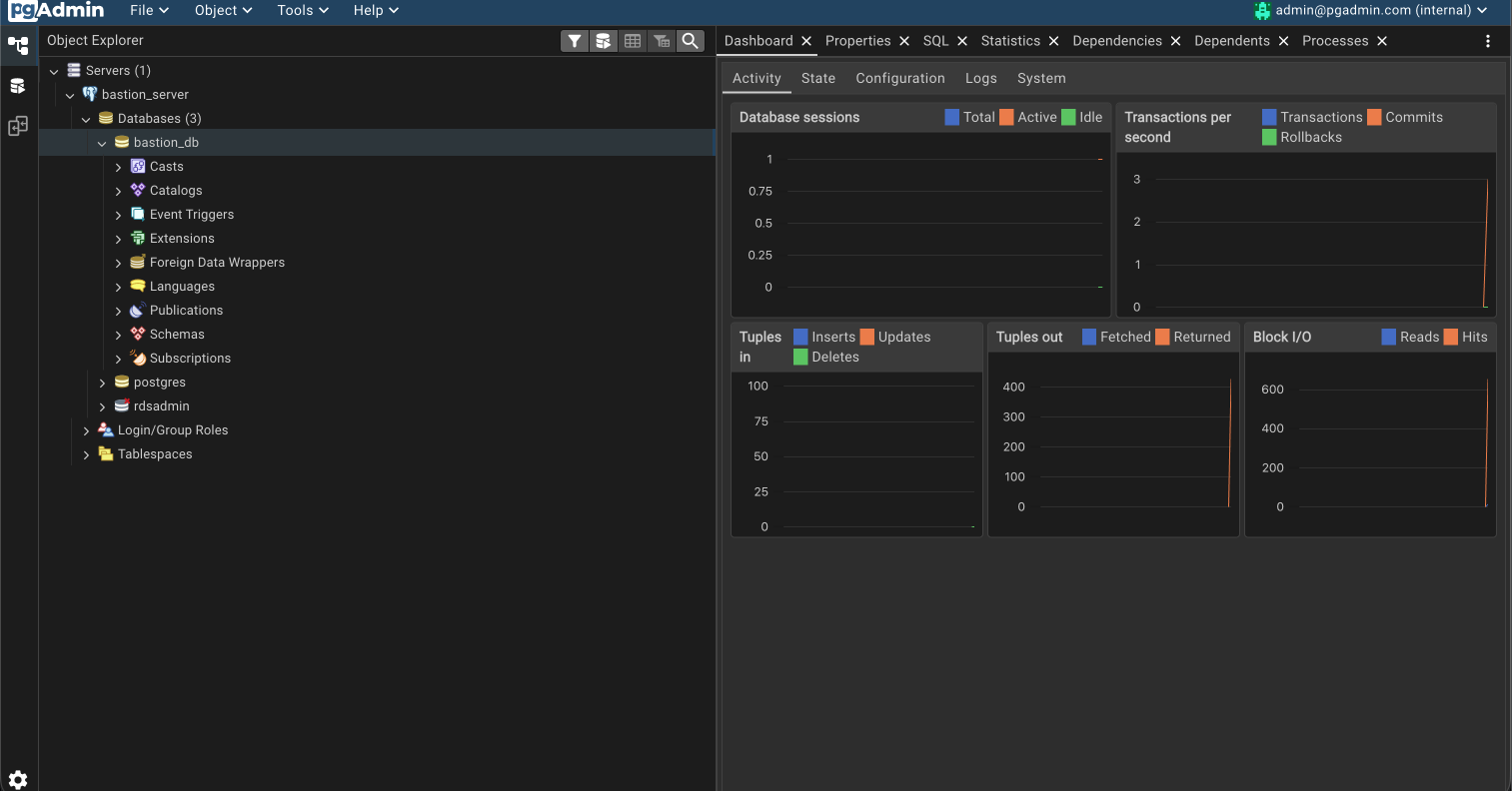The height and width of the screenshot is (791, 1512).
Task: Click the Commits orange legend swatch
Action: tap(1374, 117)
